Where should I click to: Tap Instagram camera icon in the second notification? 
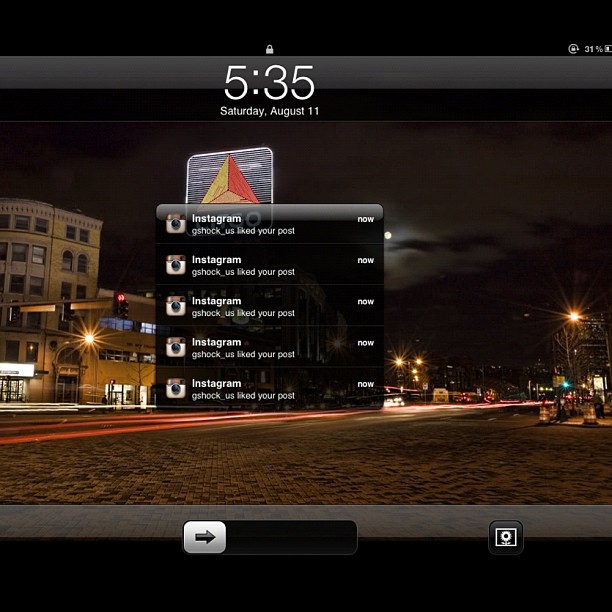coord(176,265)
